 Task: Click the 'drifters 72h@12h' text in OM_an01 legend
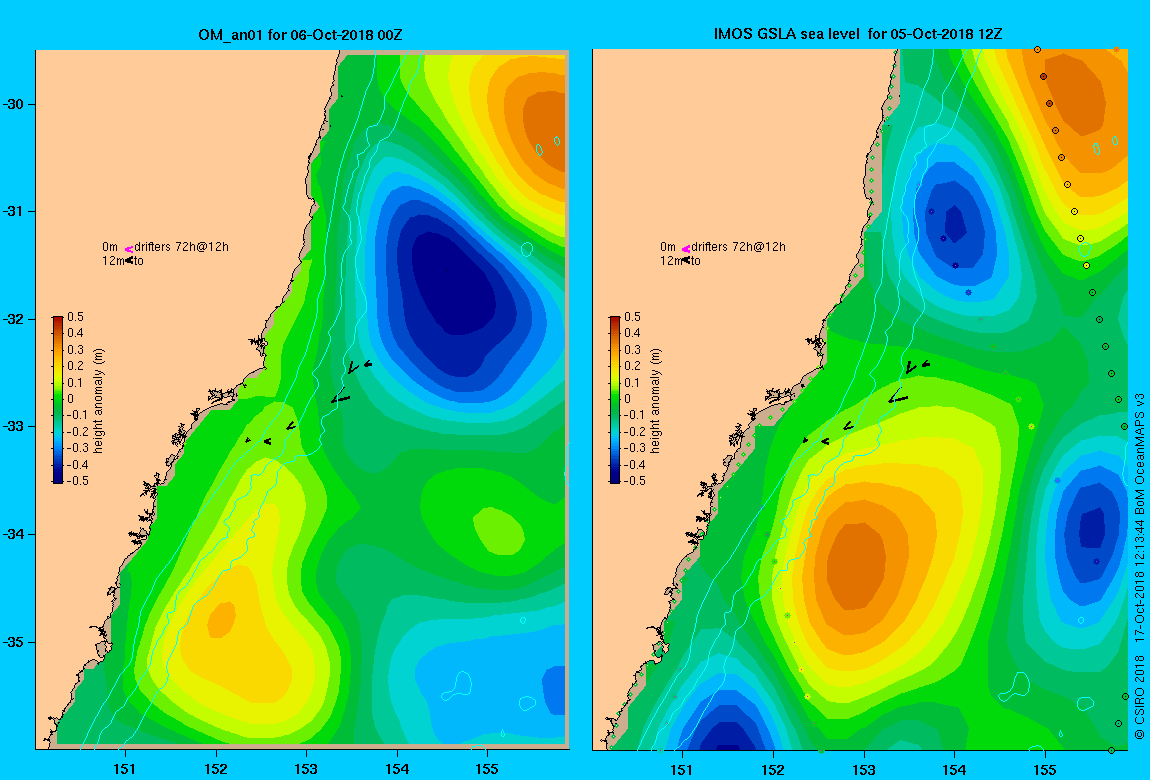pyautogui.click(x=181, y=247)
